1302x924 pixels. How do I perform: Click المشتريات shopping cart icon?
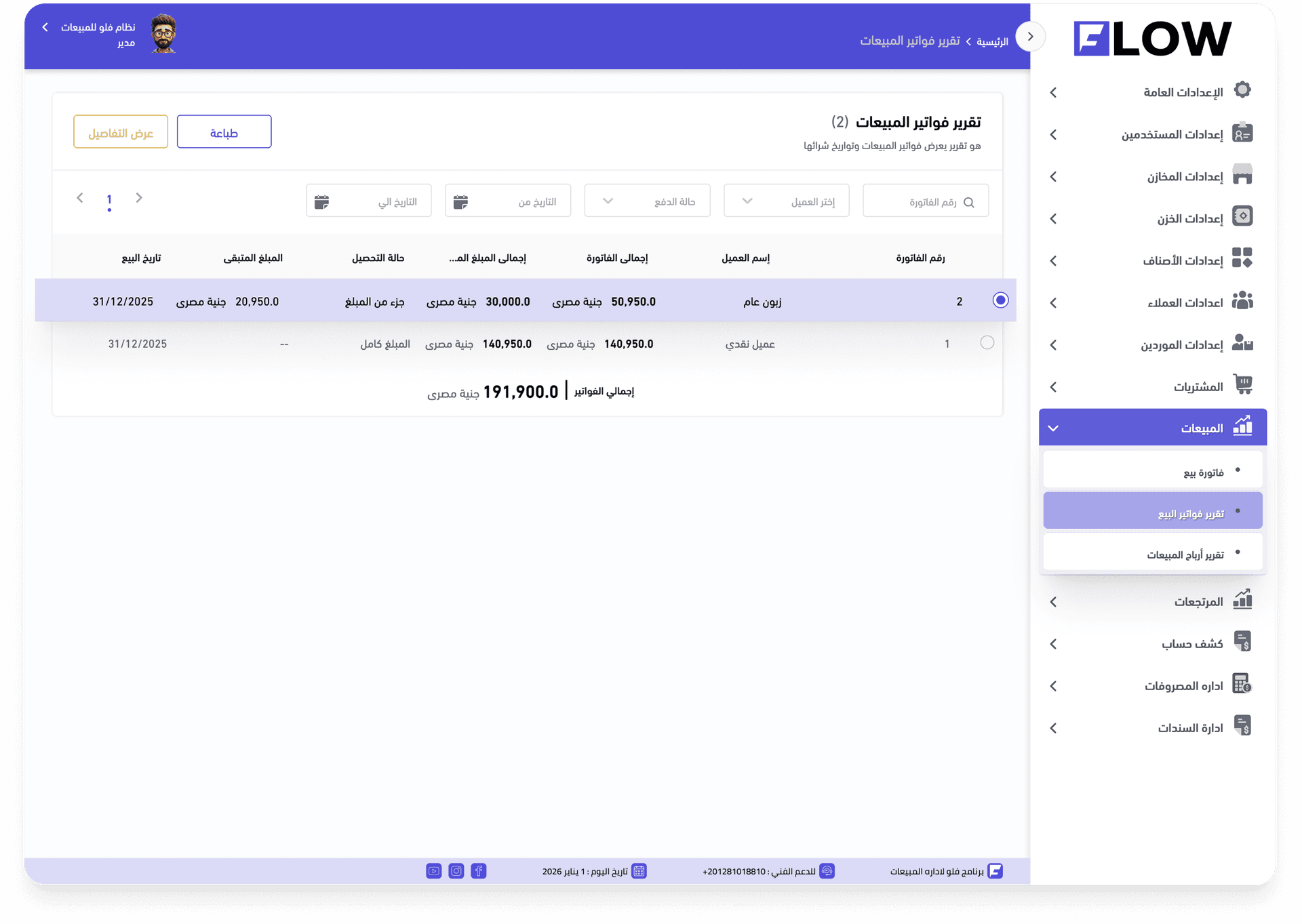point(1242,384)
